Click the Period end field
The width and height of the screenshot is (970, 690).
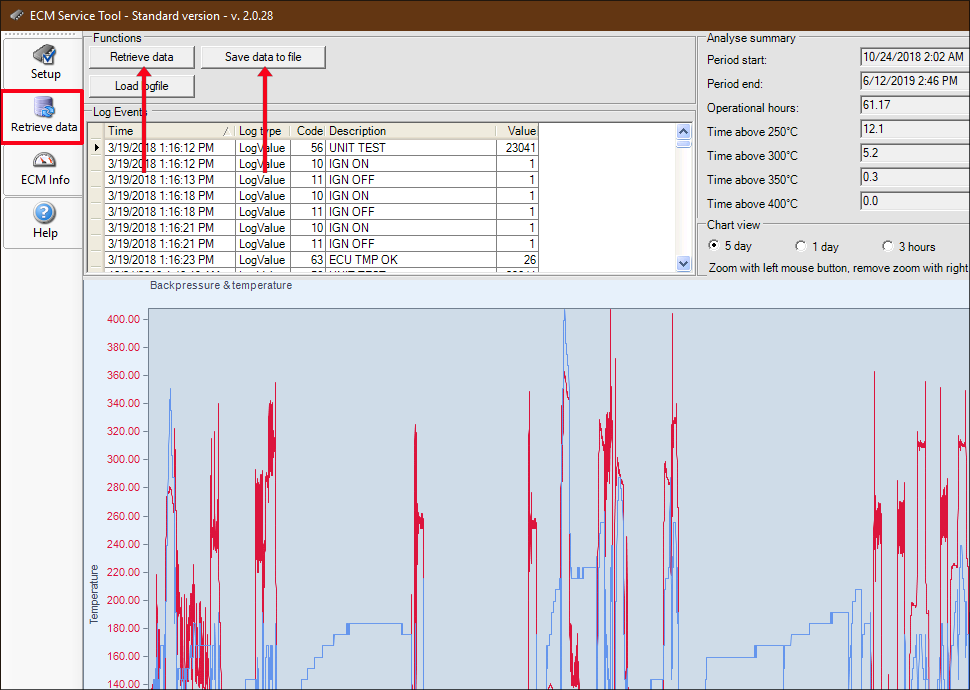914,81
